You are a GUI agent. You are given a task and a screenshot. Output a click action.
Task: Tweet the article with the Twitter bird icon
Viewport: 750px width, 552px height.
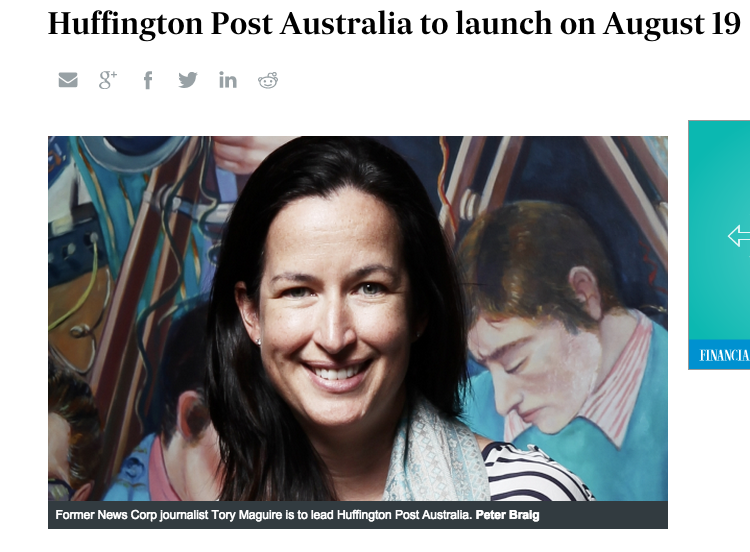pyautogui.click(x=188, y=80)
